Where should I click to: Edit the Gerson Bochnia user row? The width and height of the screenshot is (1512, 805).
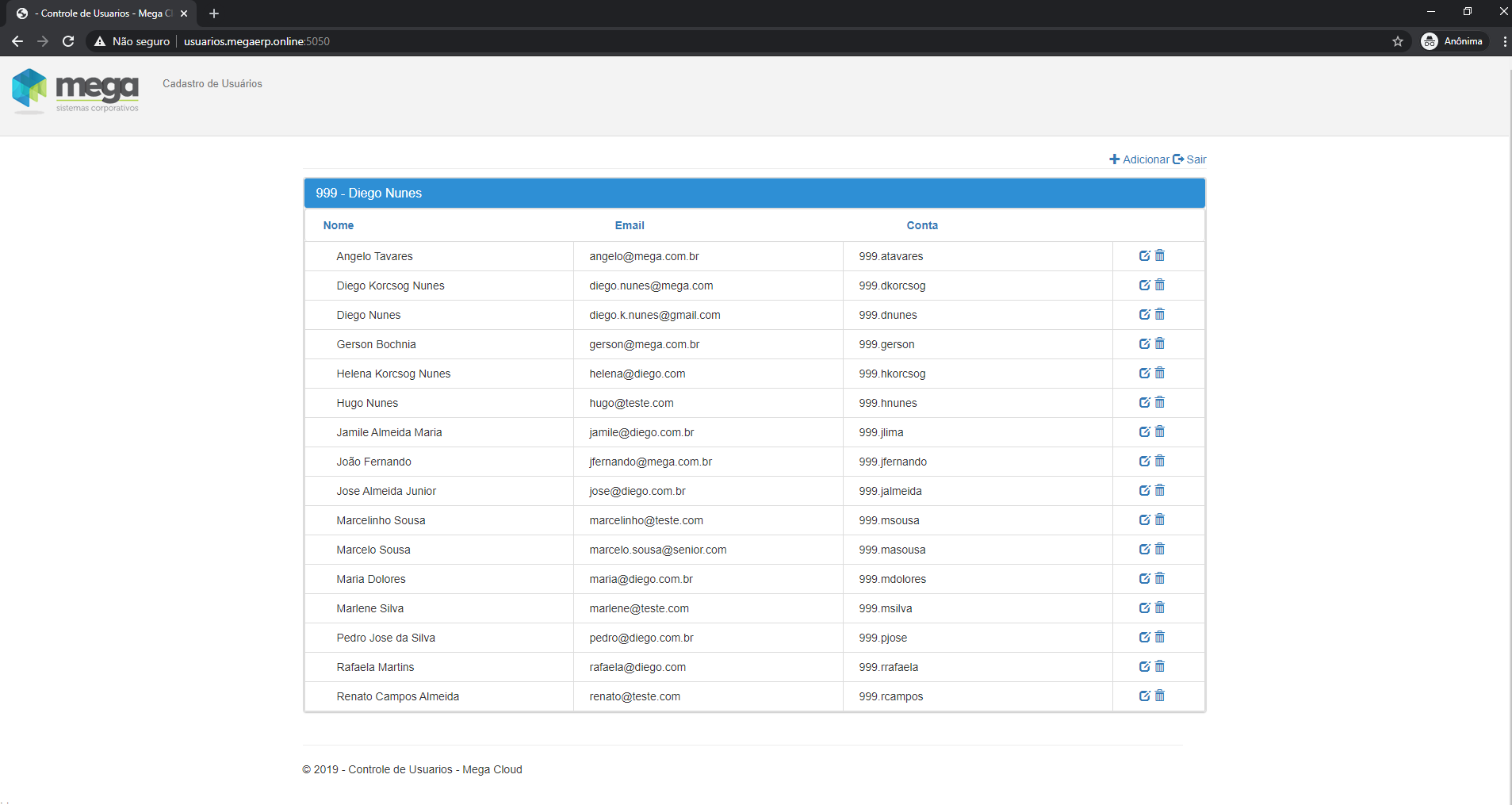(1144, 343)
